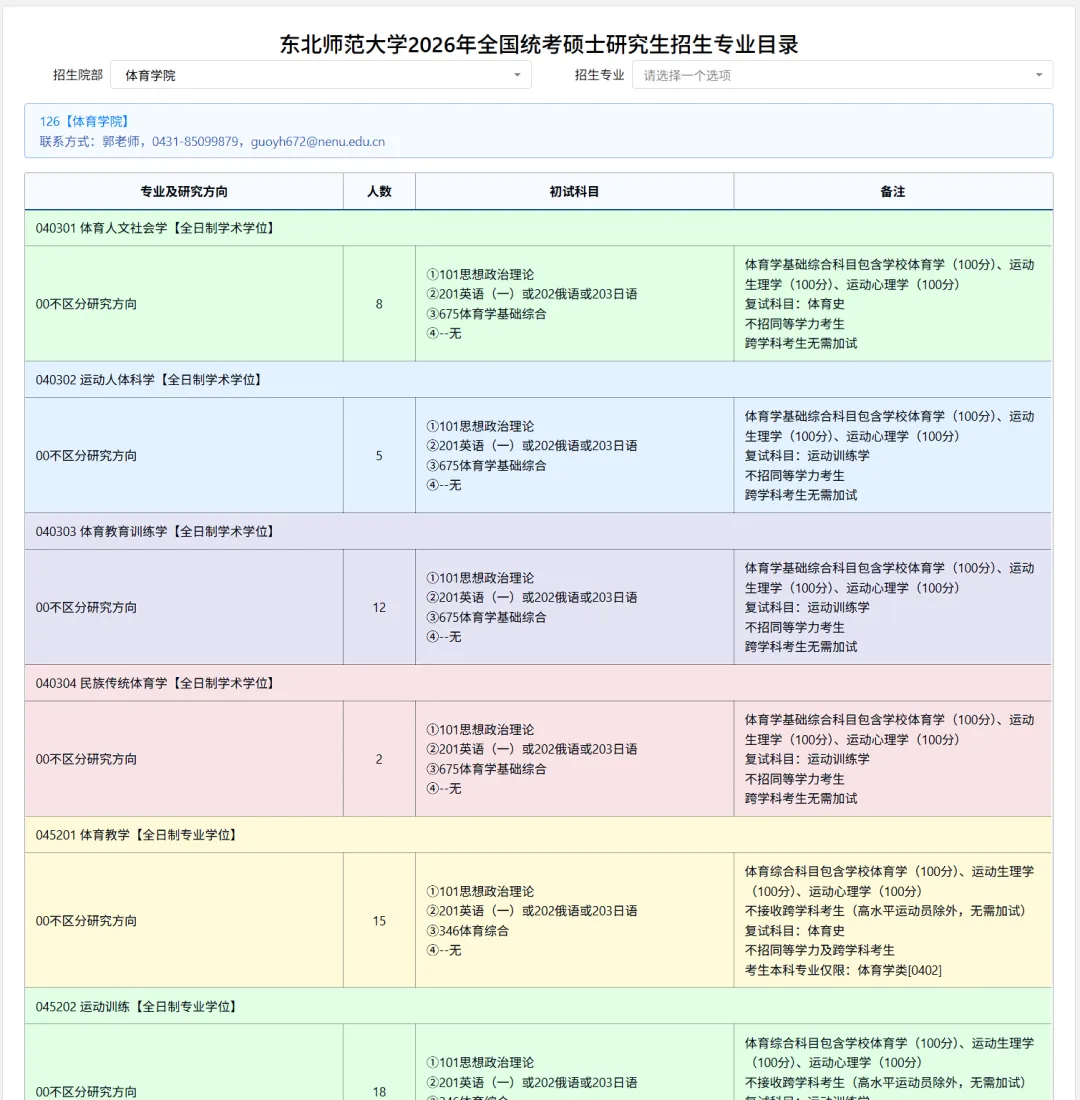Click the 备注 column header
This screenshot has height=1100, width=1080.
(893, 192)
